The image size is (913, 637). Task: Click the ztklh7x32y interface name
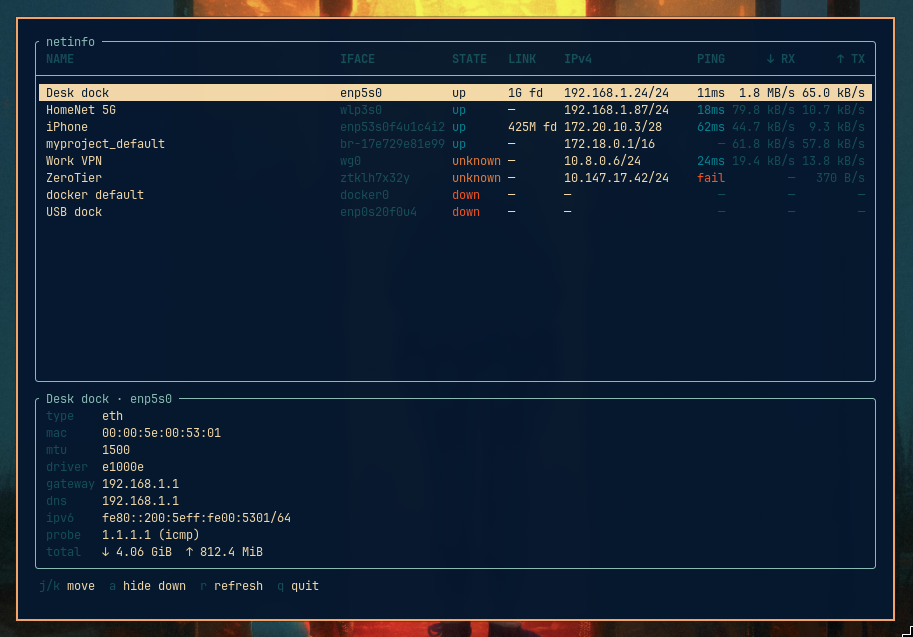[x=375, y=178]
